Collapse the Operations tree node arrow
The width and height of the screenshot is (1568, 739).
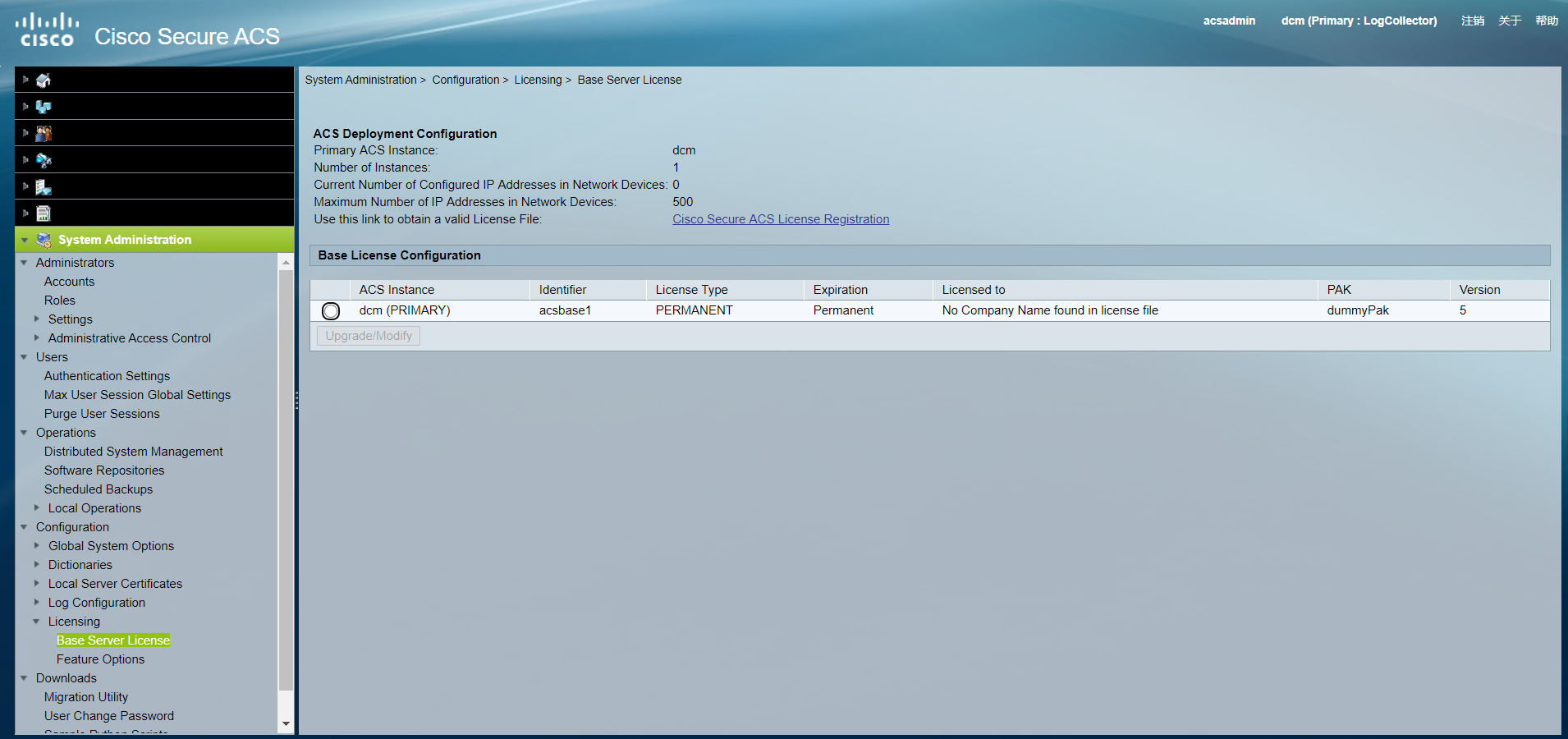[24, 433]
